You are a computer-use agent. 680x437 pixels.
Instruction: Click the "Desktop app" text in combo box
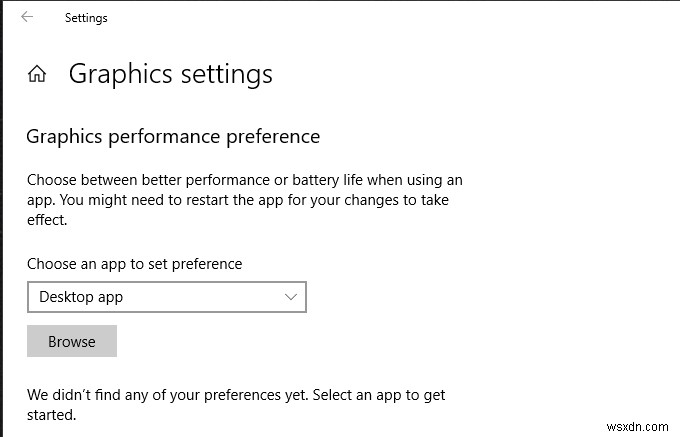click(x=81, y=297)
